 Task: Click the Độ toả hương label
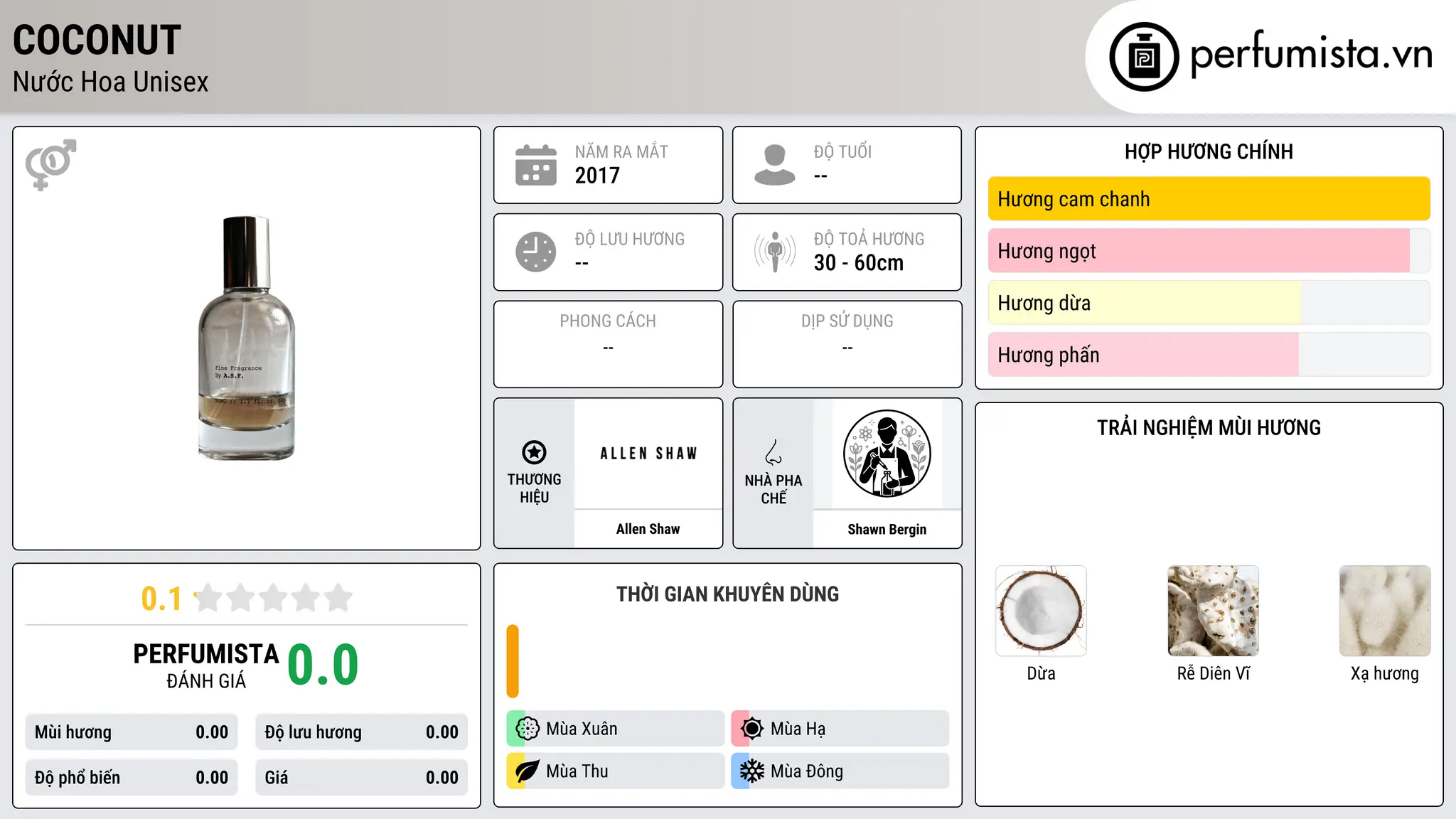tap(869, 239)
